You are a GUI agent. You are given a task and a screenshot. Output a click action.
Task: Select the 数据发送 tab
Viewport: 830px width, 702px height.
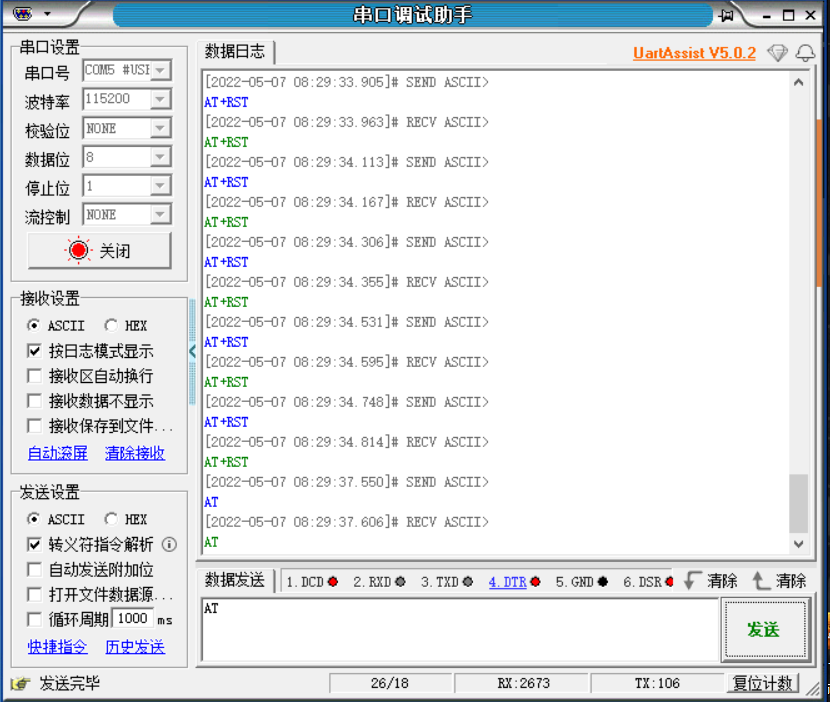[x=235, y=581]
